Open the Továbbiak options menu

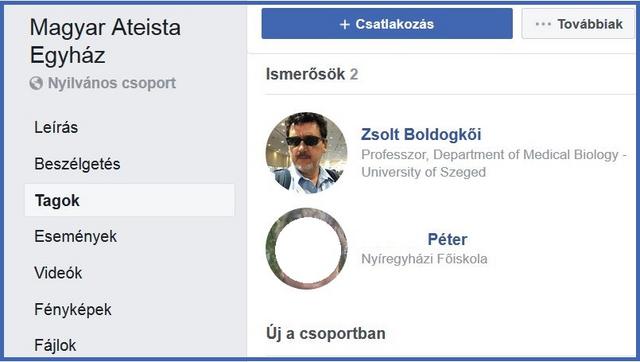[578, 24]
